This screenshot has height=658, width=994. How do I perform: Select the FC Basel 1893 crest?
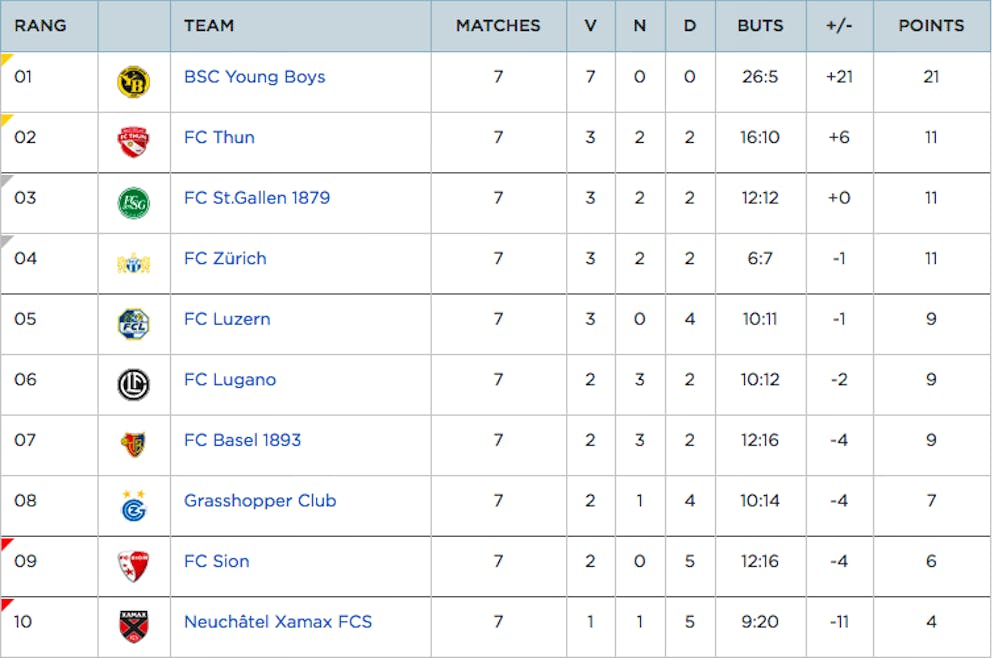(134, 444)
